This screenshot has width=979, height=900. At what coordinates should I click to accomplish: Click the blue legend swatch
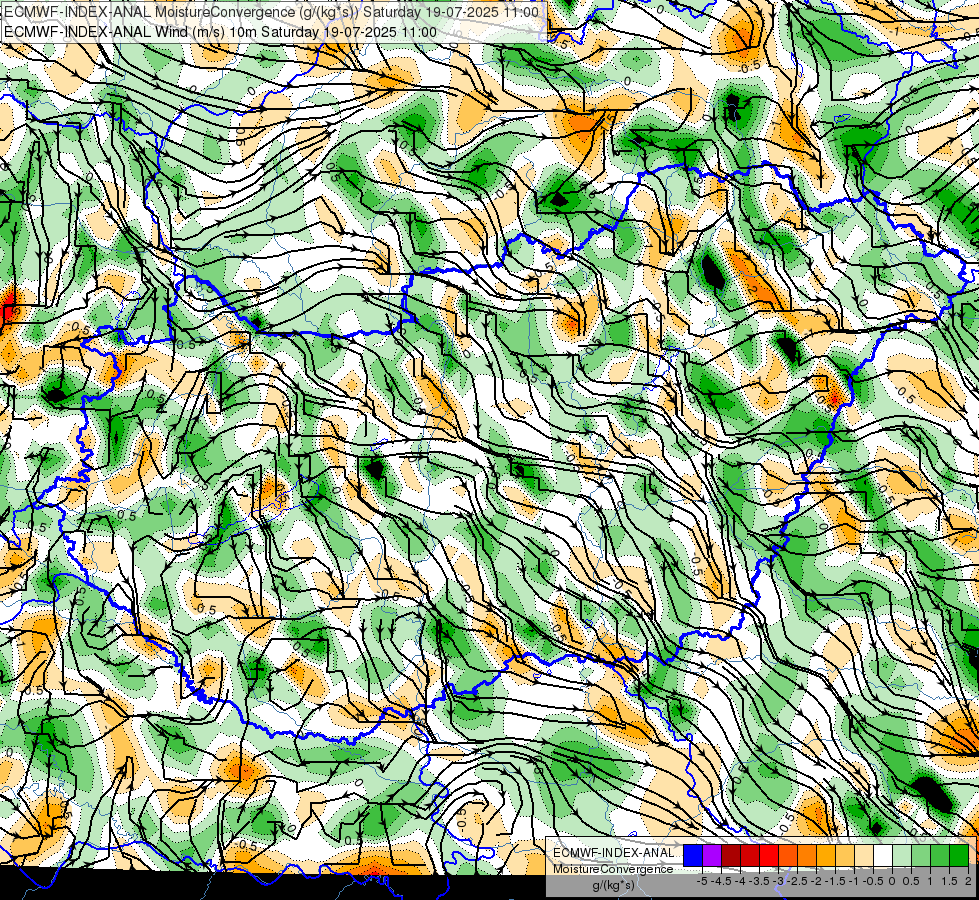(693, 855)
